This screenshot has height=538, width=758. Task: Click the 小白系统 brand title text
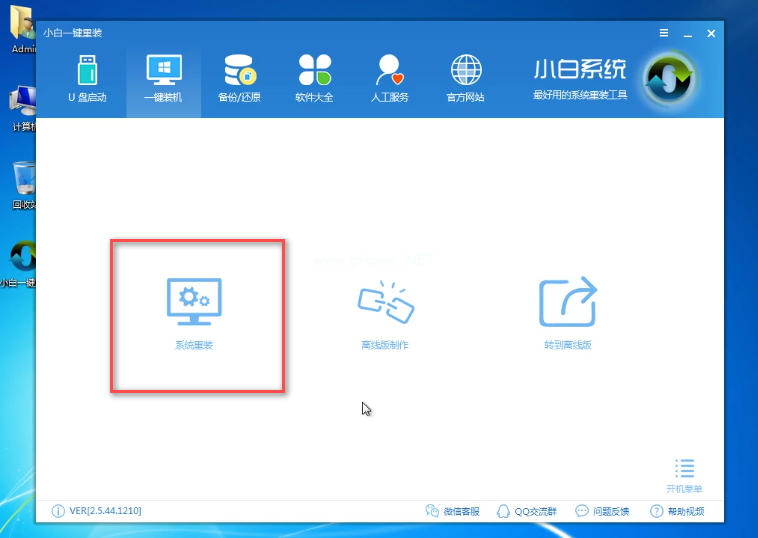580,69
